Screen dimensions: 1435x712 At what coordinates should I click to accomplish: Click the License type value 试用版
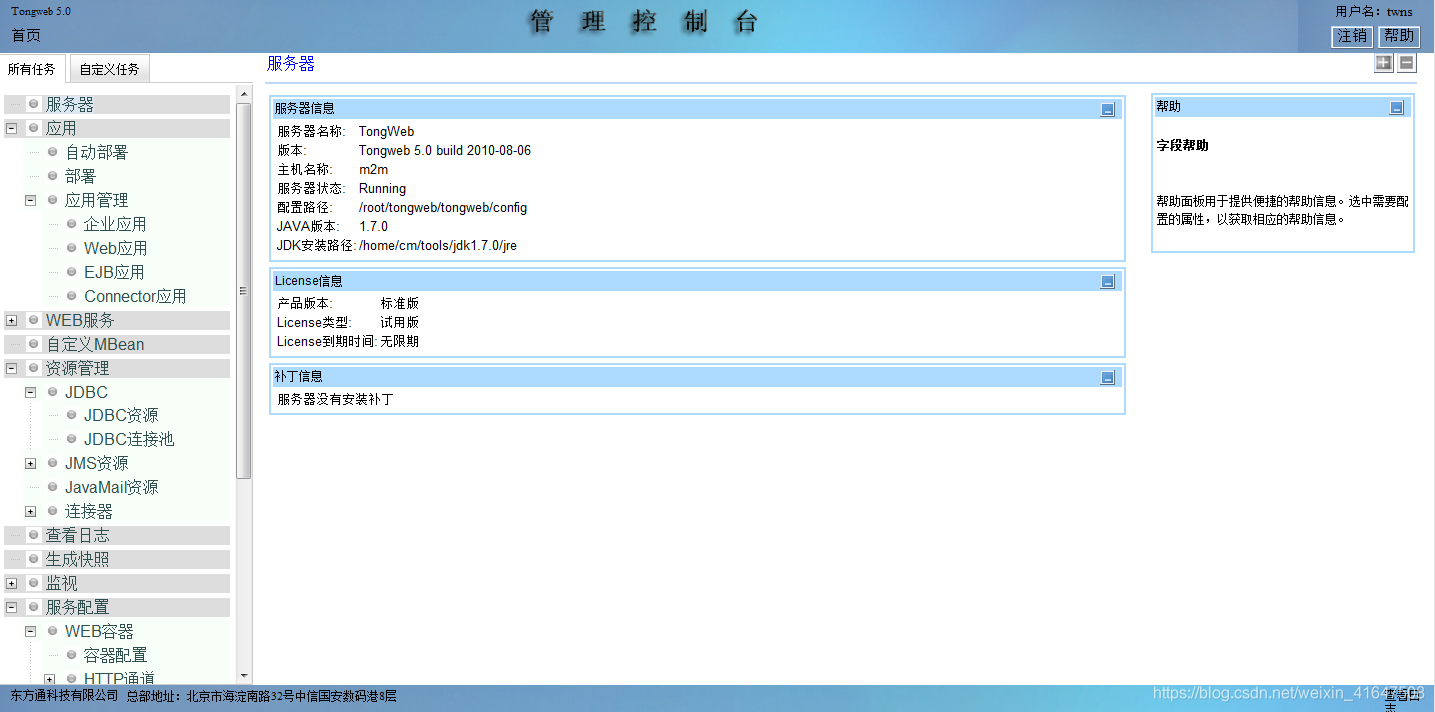tap(399, 322)
